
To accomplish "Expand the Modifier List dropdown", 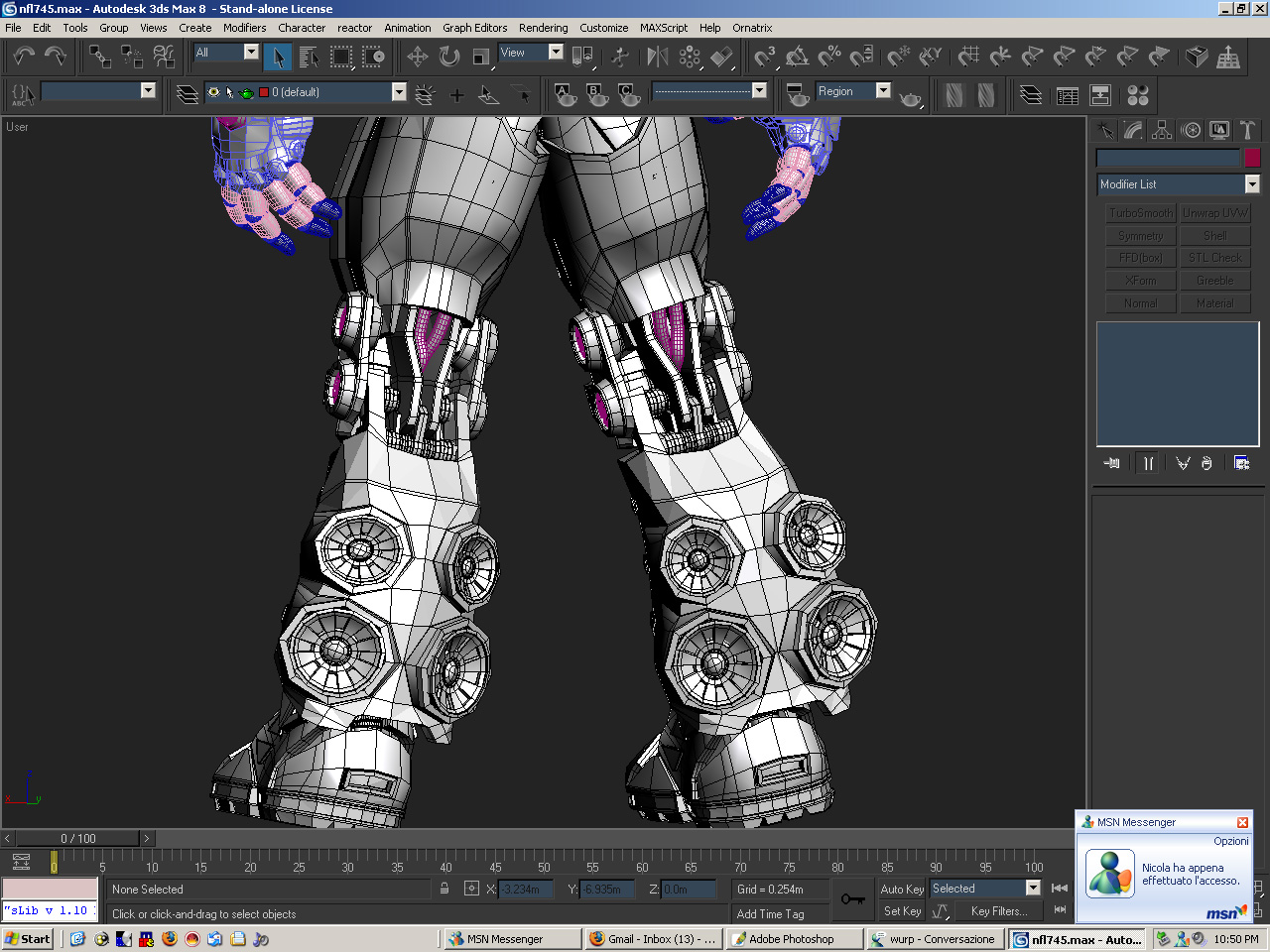I will tap(1251, 184).
